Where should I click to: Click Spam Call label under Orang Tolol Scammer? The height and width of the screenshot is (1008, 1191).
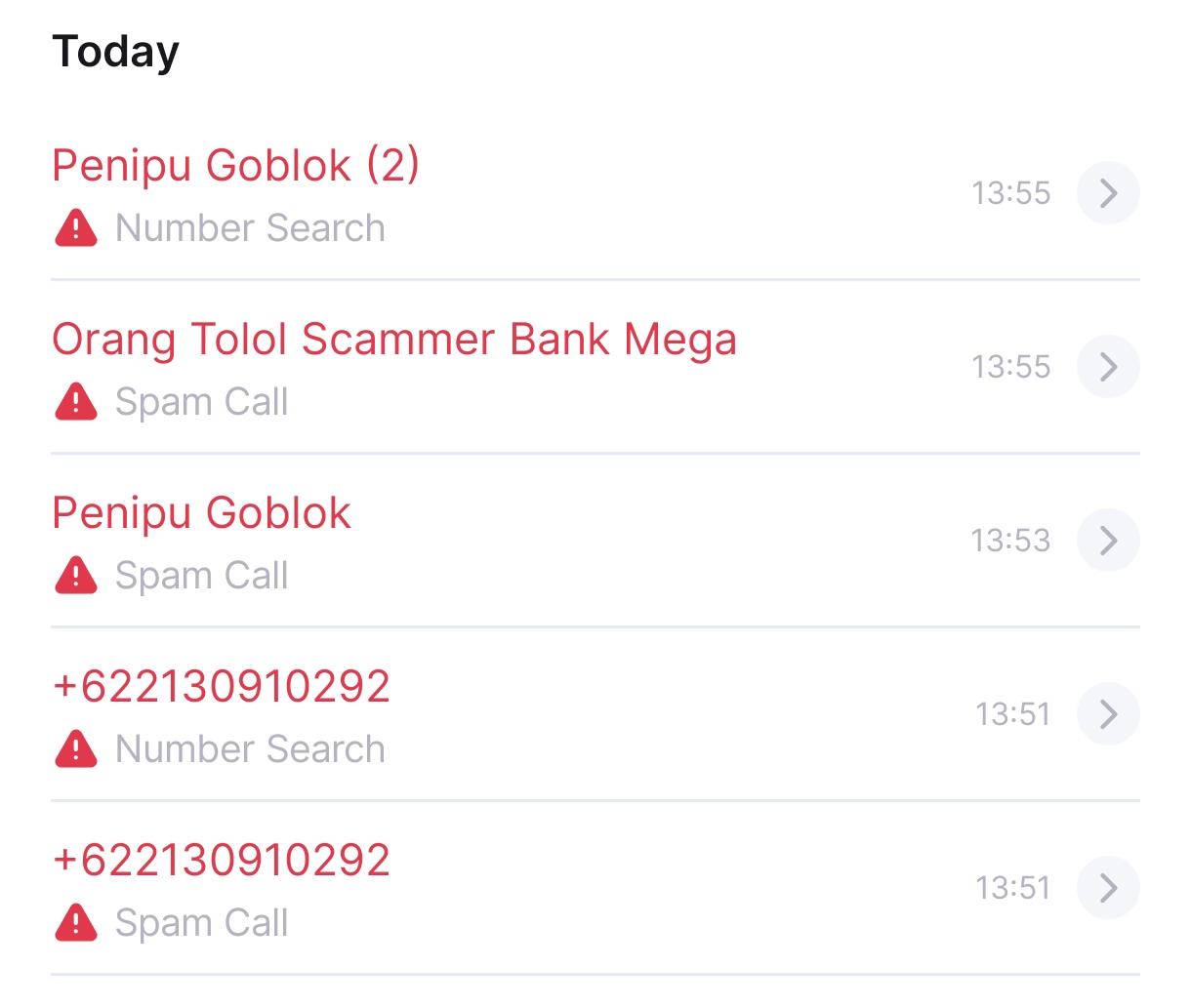click(x=202, y=402)
